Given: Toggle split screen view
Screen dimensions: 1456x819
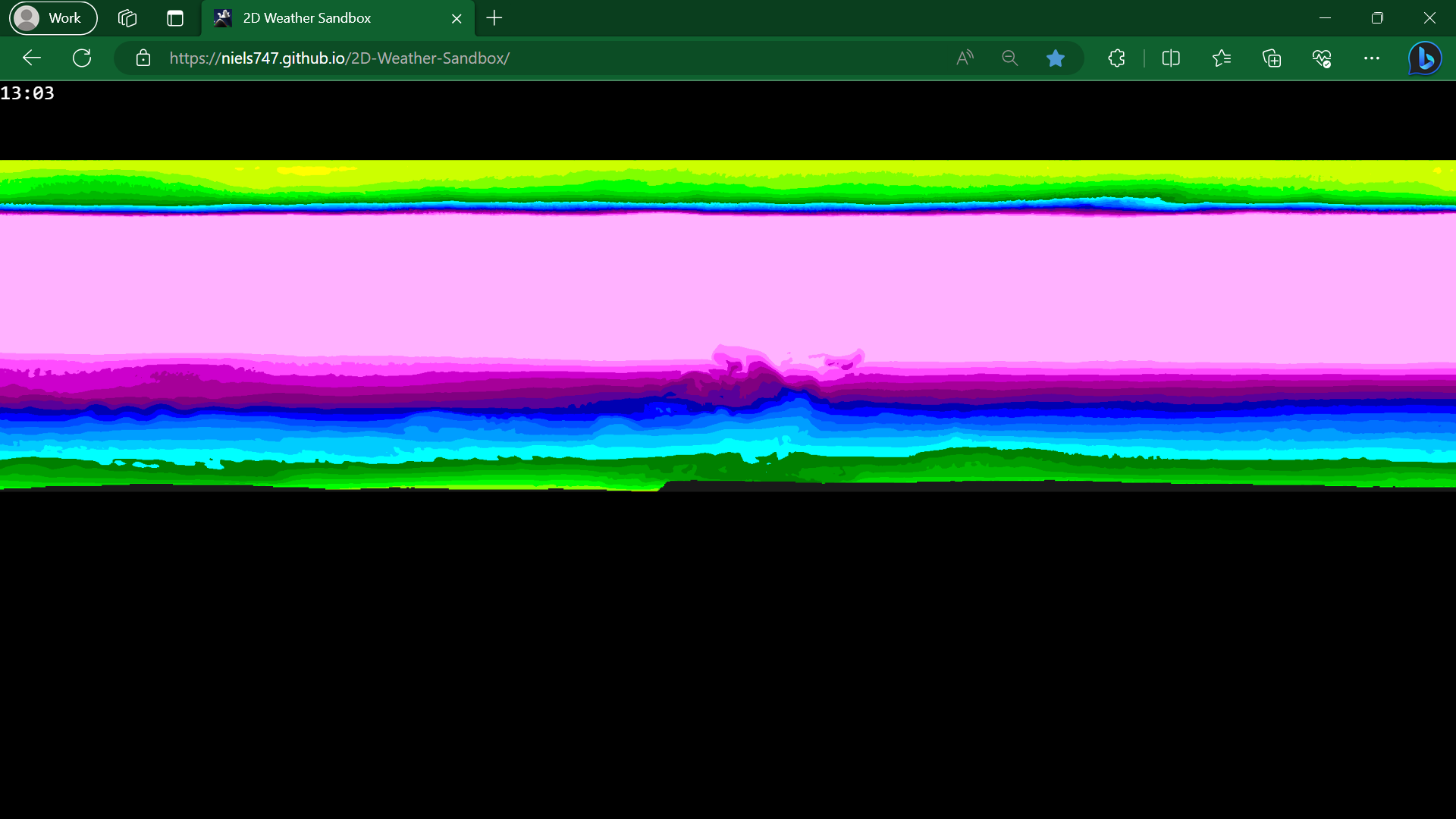Looking at the screenshot, I should pyautogui.click(x=1171, y=58).
